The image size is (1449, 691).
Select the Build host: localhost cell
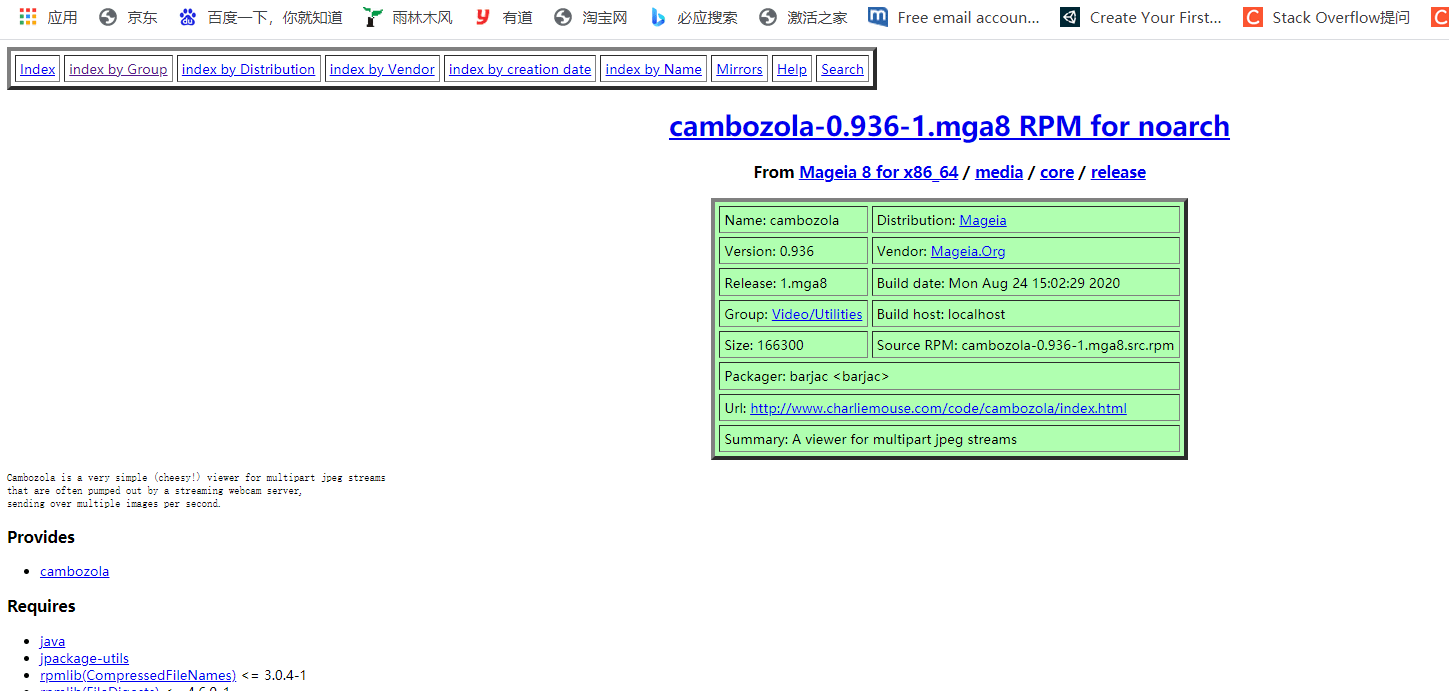pos(1026,314)
